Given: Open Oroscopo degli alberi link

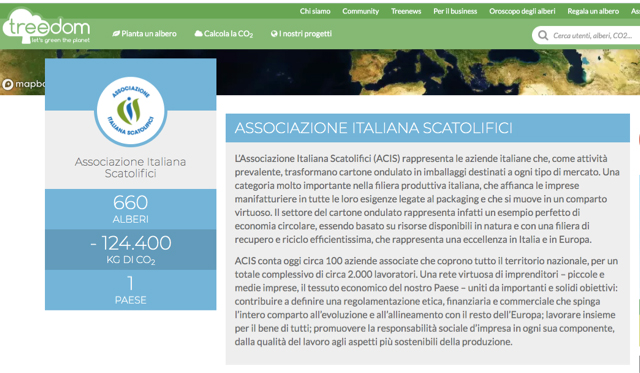Looking at the screenshot, I should pos(522,11).
